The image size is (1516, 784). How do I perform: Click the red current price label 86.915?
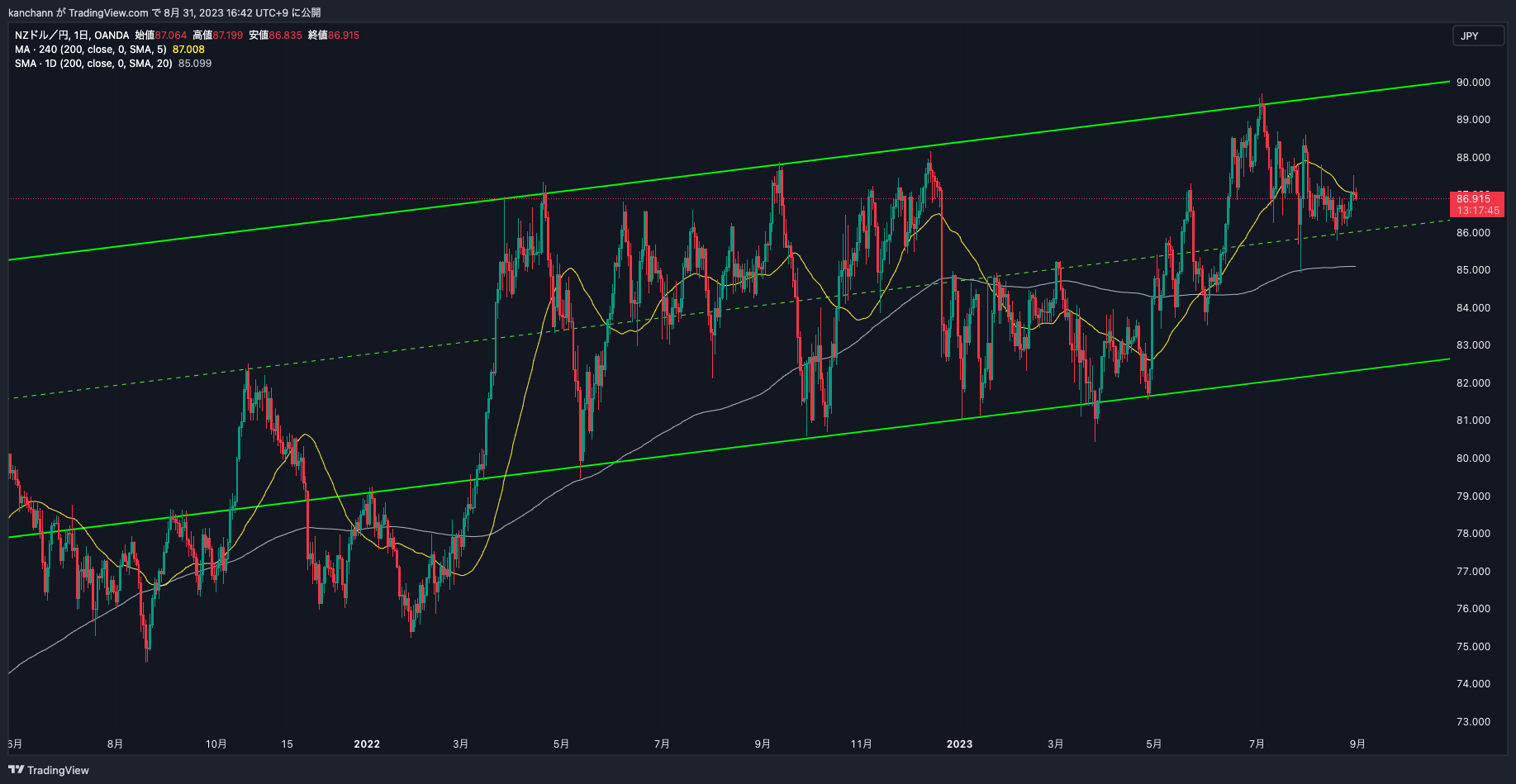tap(1476, 204)
